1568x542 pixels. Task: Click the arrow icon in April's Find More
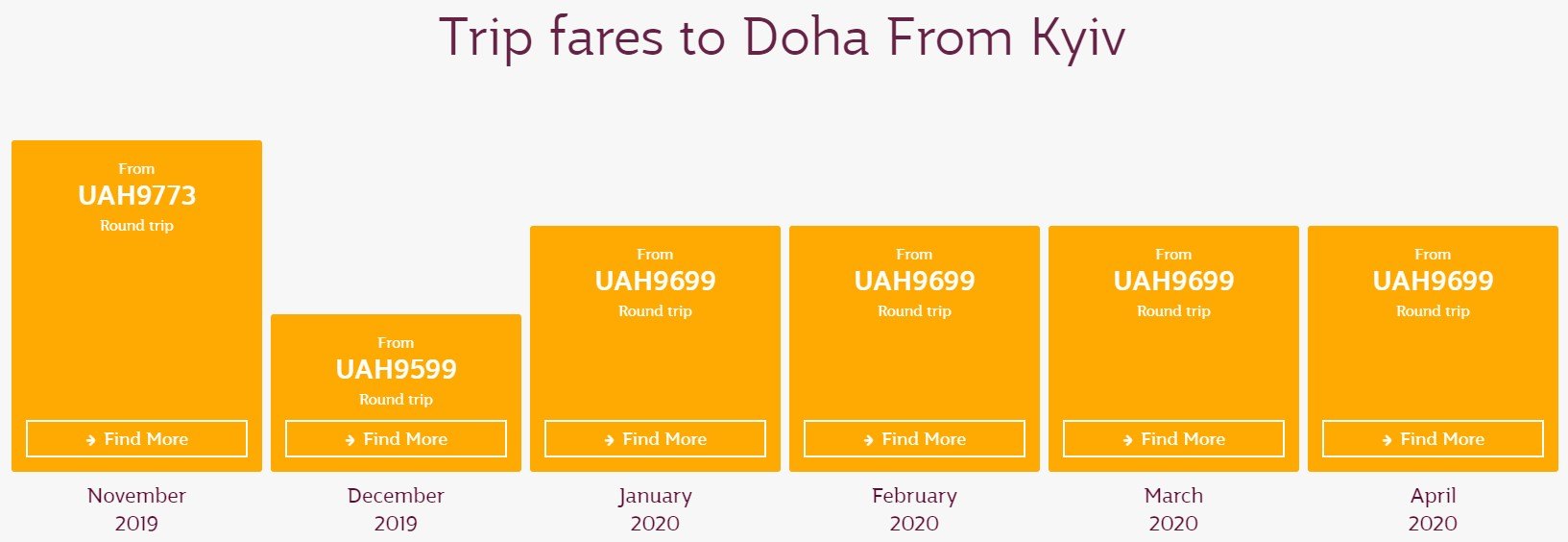coord(1387,440)
